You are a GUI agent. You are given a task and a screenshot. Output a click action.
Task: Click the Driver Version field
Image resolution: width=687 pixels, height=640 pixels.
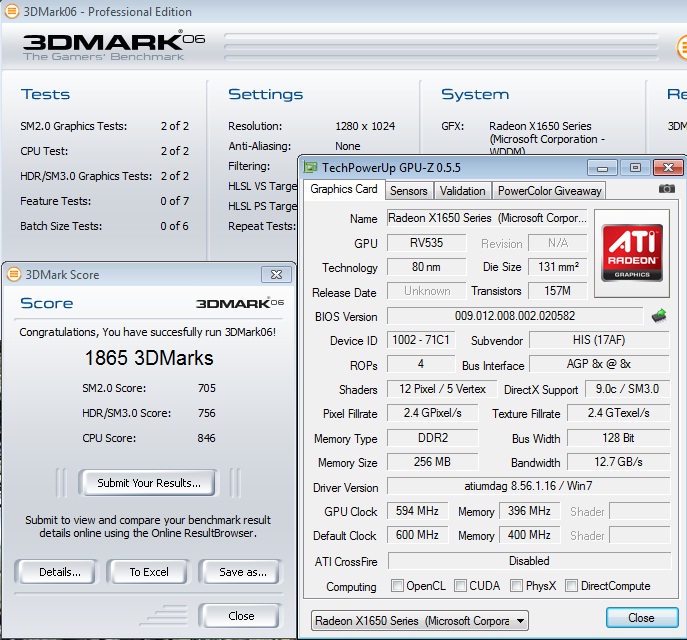point(528,486)
